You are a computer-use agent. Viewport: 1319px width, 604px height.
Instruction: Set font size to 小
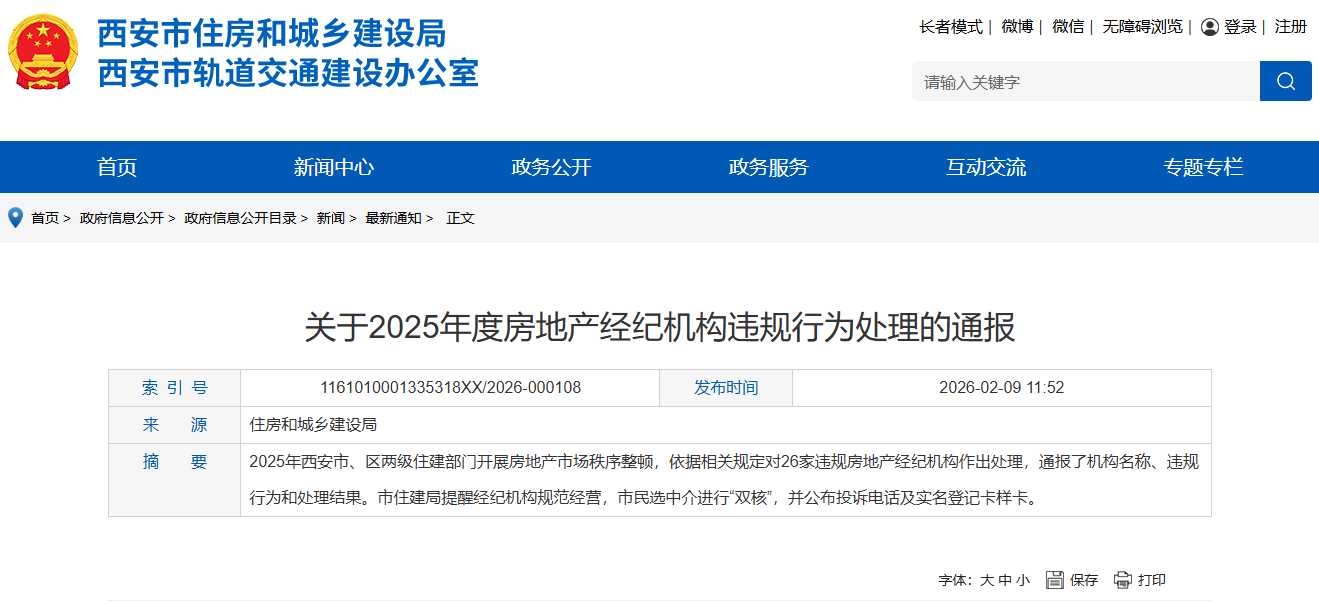pyautogui.click(x=1022, y=580)
